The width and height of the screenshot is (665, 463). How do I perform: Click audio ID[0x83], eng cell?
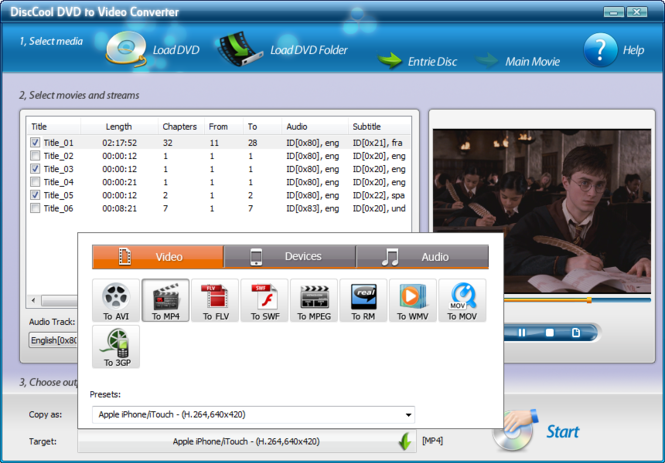point(313,209)
